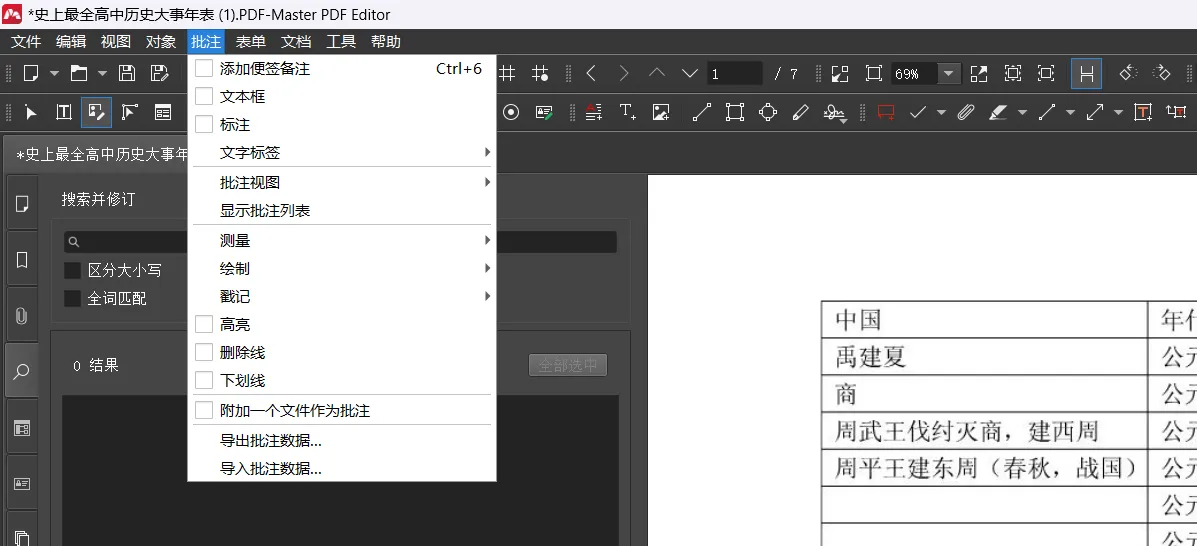Click the red sticky note comment icon
This screenshot has height=546, width=1197.
(x=886, y=112)
